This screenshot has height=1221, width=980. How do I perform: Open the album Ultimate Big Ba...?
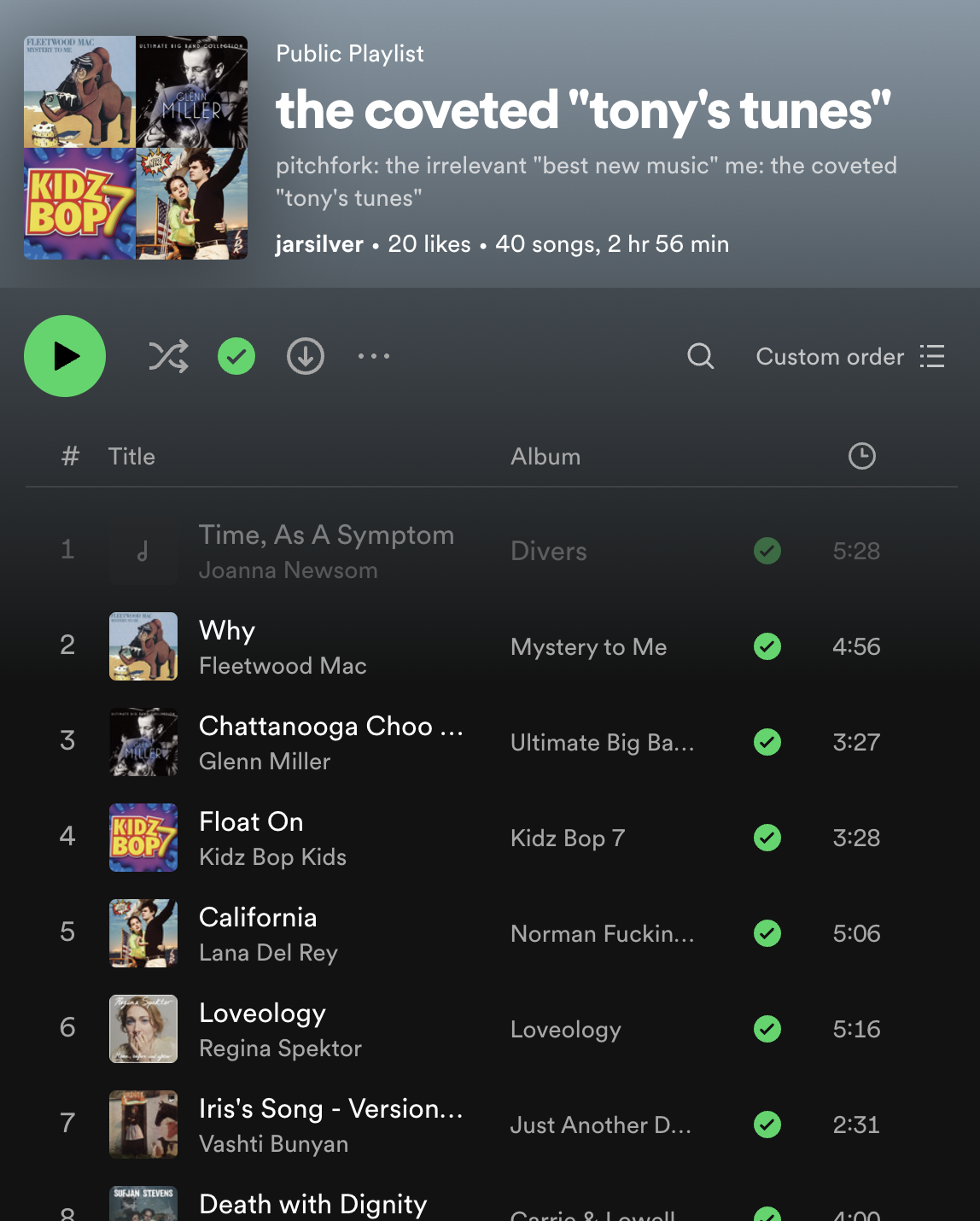click(603, 743)
